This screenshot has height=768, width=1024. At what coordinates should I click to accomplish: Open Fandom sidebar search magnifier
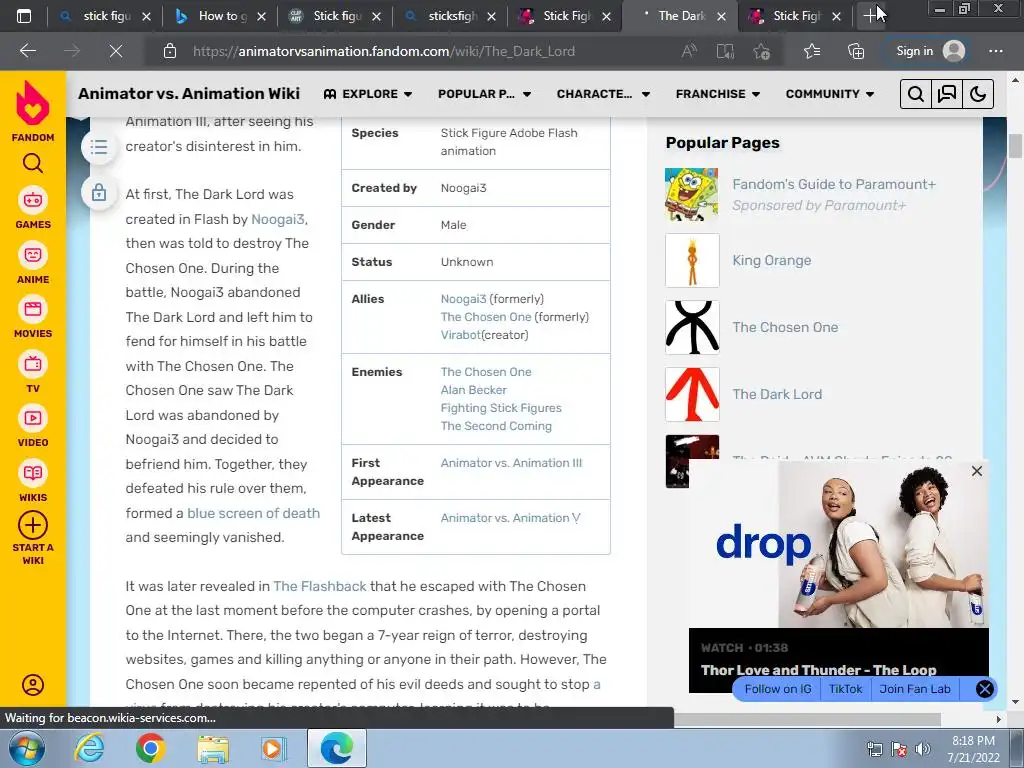33,163
